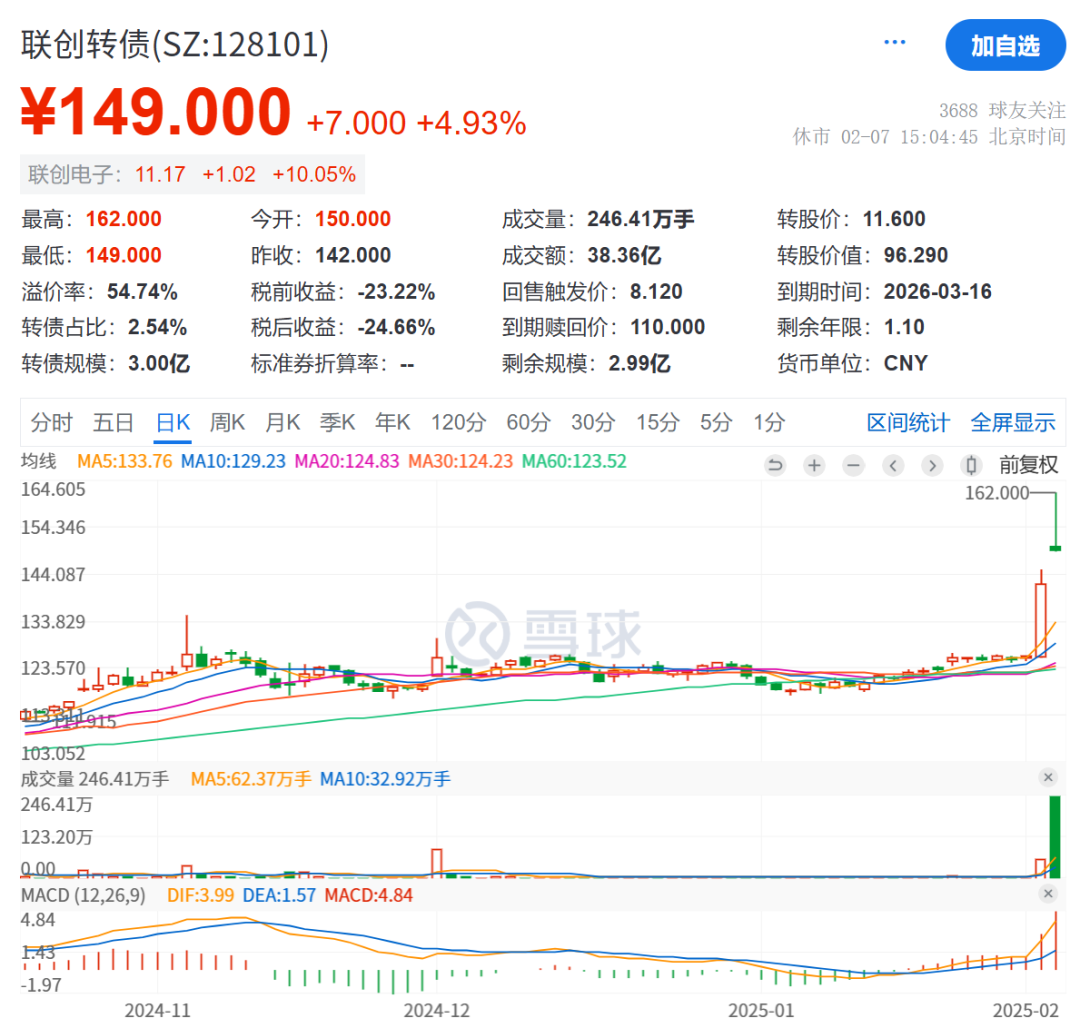
Task: Select the 季K chart tab
Action: (338, 422)
